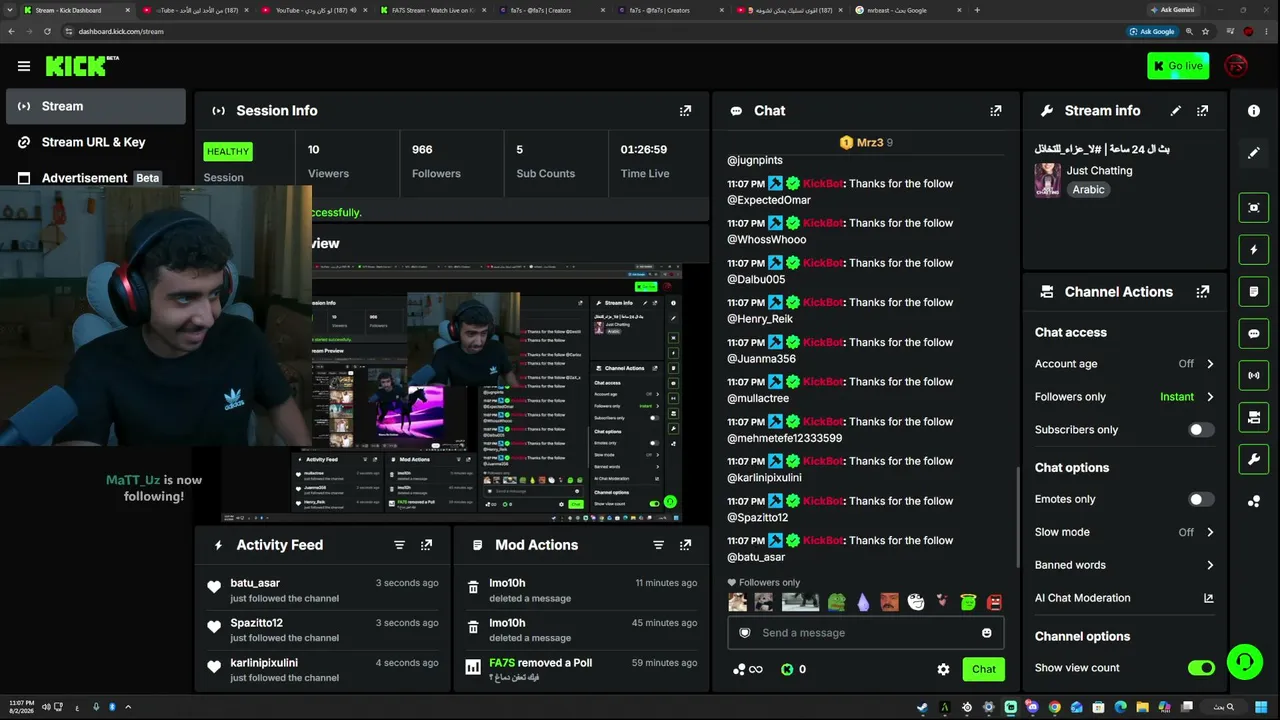Viewport: 1280px width, 720px height.
Task: Pop out the Stream info panel
Action: tap(1203, 111)
